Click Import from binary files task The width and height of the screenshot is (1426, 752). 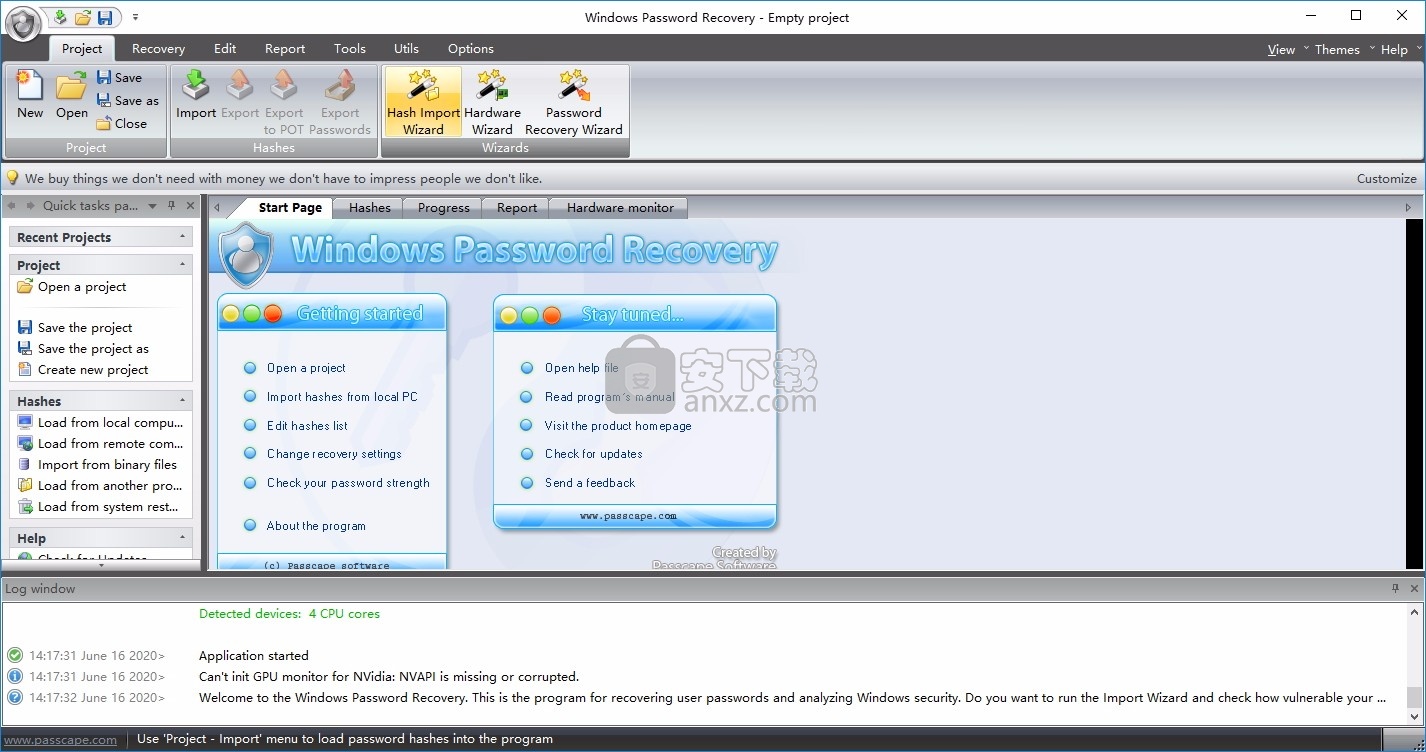[97, 464]
